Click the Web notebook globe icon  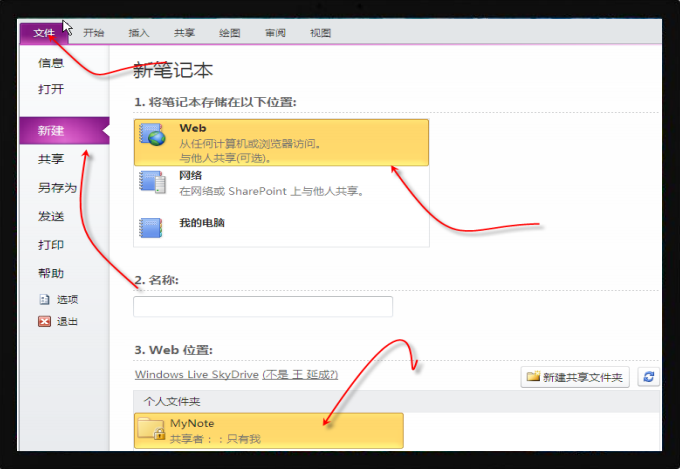tap(152, 134)
